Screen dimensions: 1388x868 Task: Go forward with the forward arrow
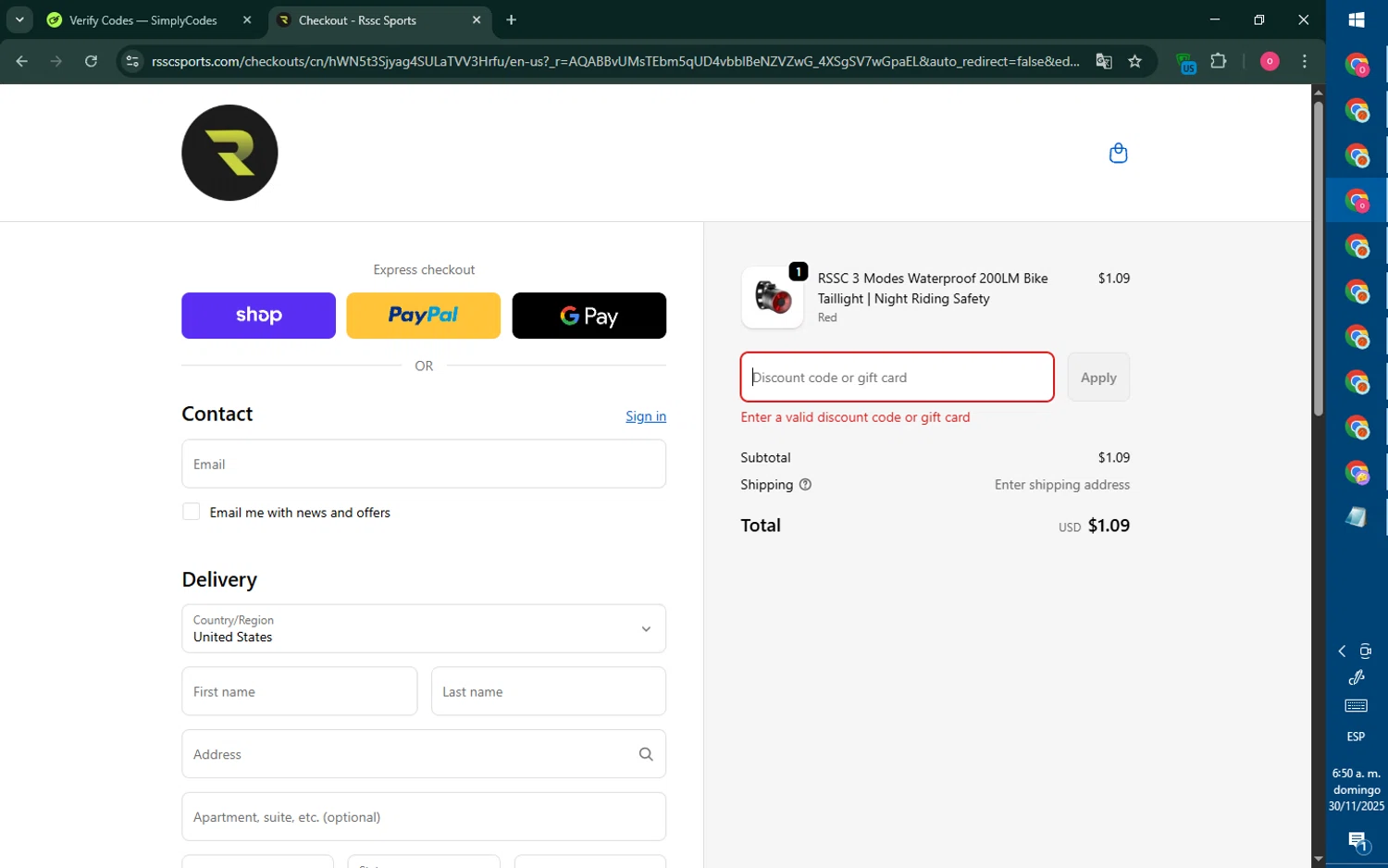(x=56, y=61)
